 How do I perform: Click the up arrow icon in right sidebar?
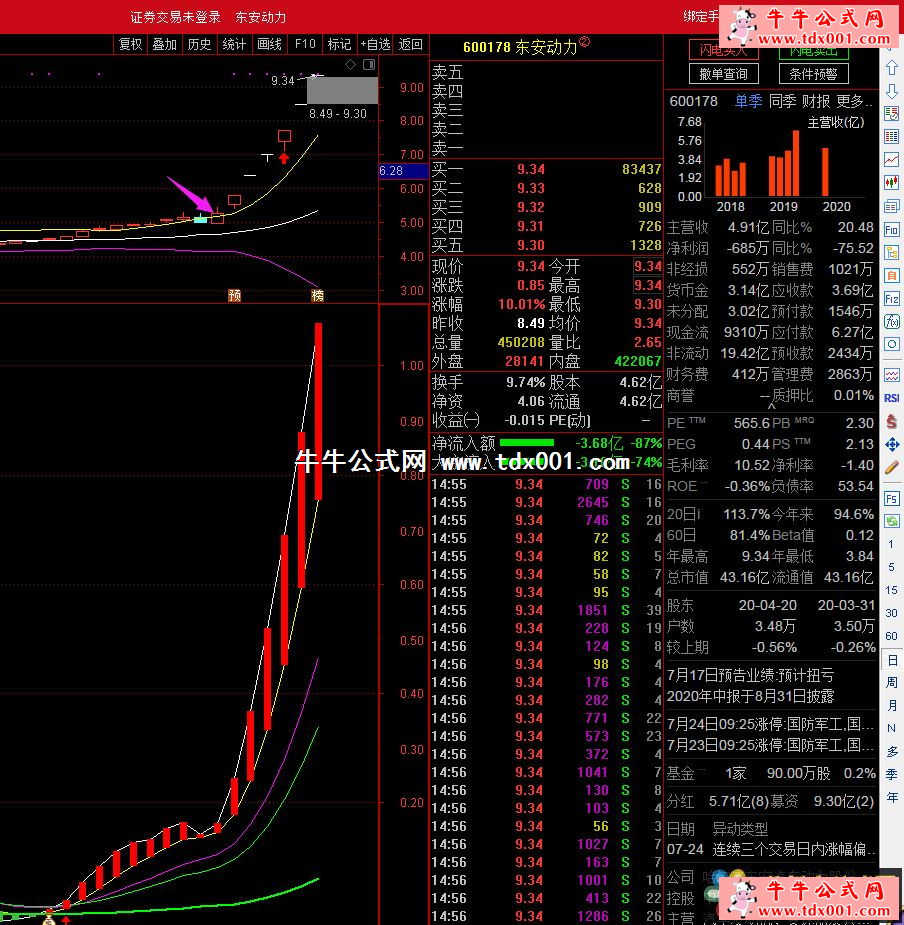(892, 68)
